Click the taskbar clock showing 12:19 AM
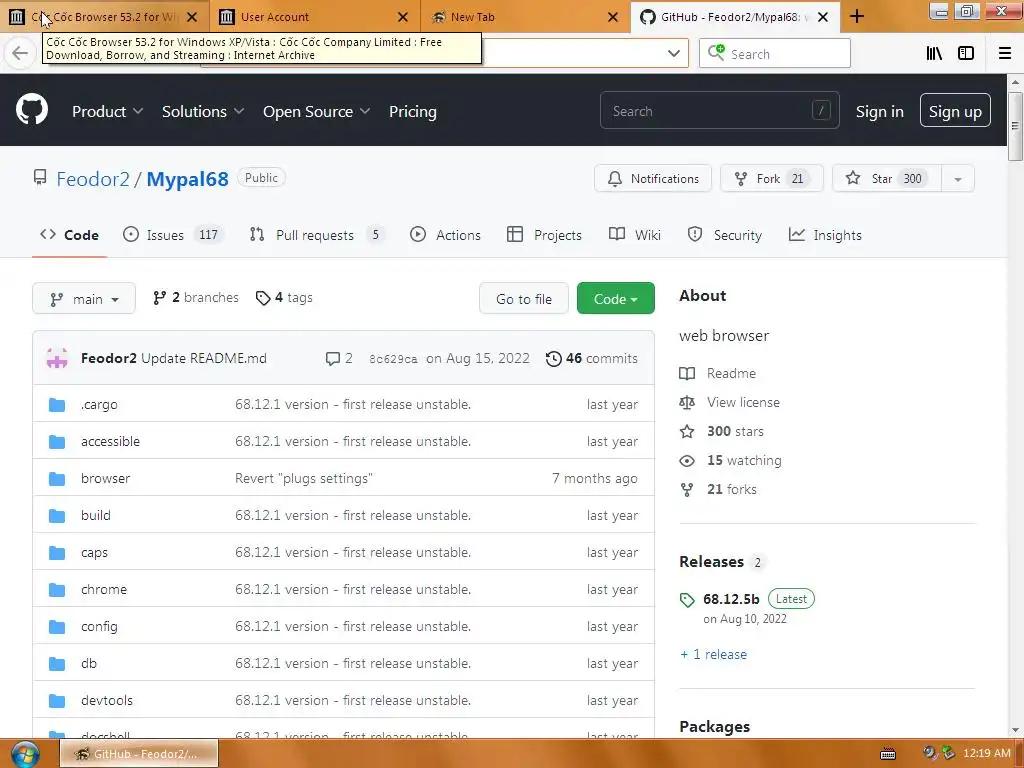Image resolution: width=1024 pixels, height=768 pixels. tap(986, 754)
